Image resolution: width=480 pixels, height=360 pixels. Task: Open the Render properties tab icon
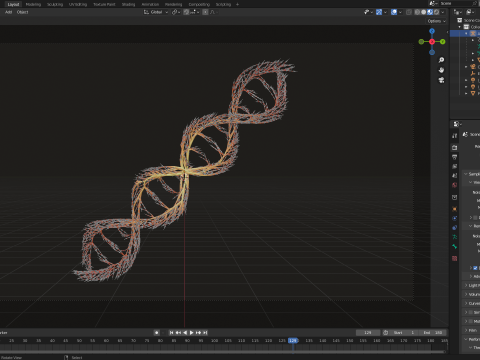click(x=455, y=147)
